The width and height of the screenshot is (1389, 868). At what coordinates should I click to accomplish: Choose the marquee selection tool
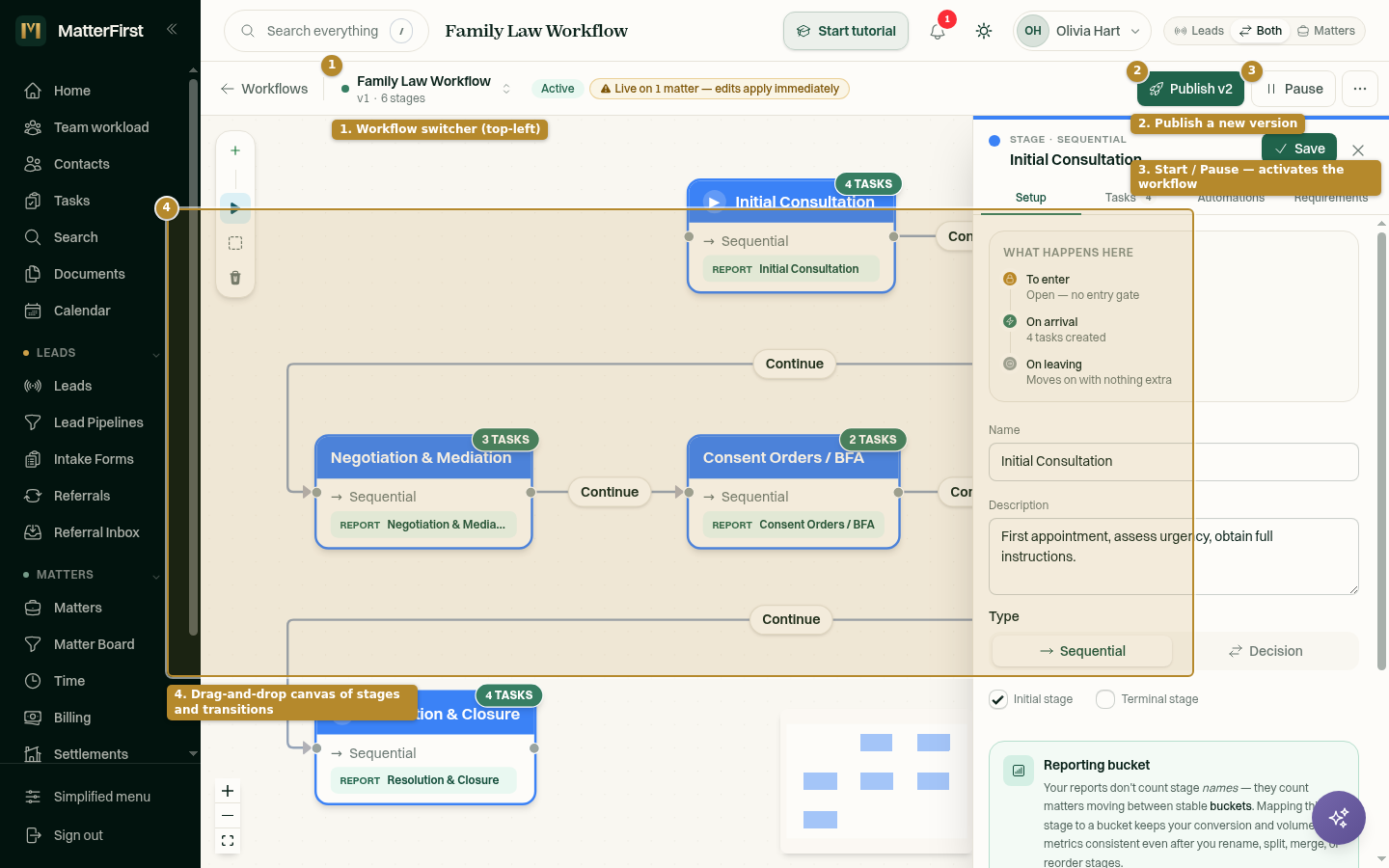pyautogui.click(x=235, y=243)
